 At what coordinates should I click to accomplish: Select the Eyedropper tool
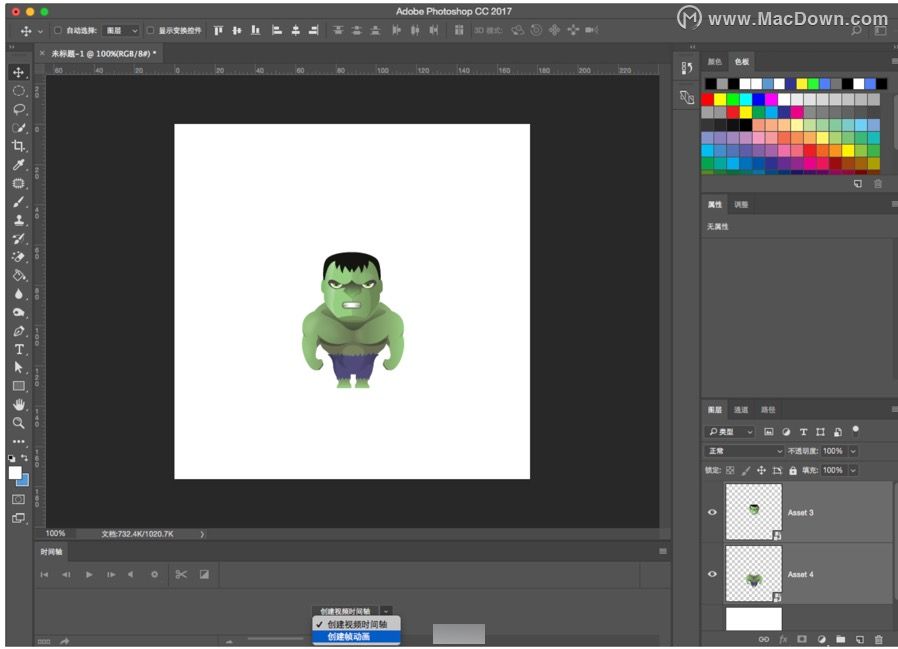[x=18, y=165]
